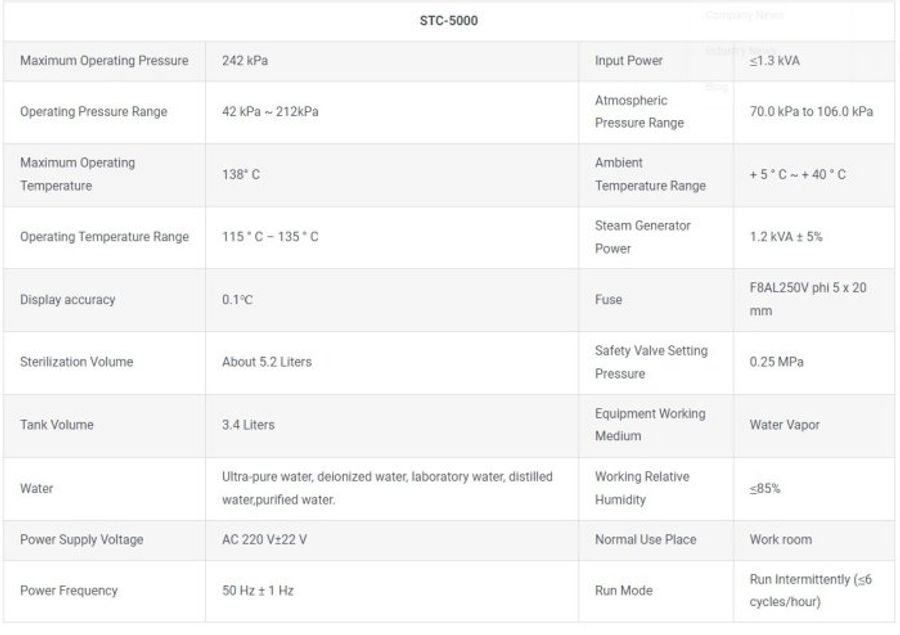Image resolution: width=900 pixels, height=635 pixels.
Task: Click the 70.0 kPa to 106.0 kPa value
Action: (811, 112)
